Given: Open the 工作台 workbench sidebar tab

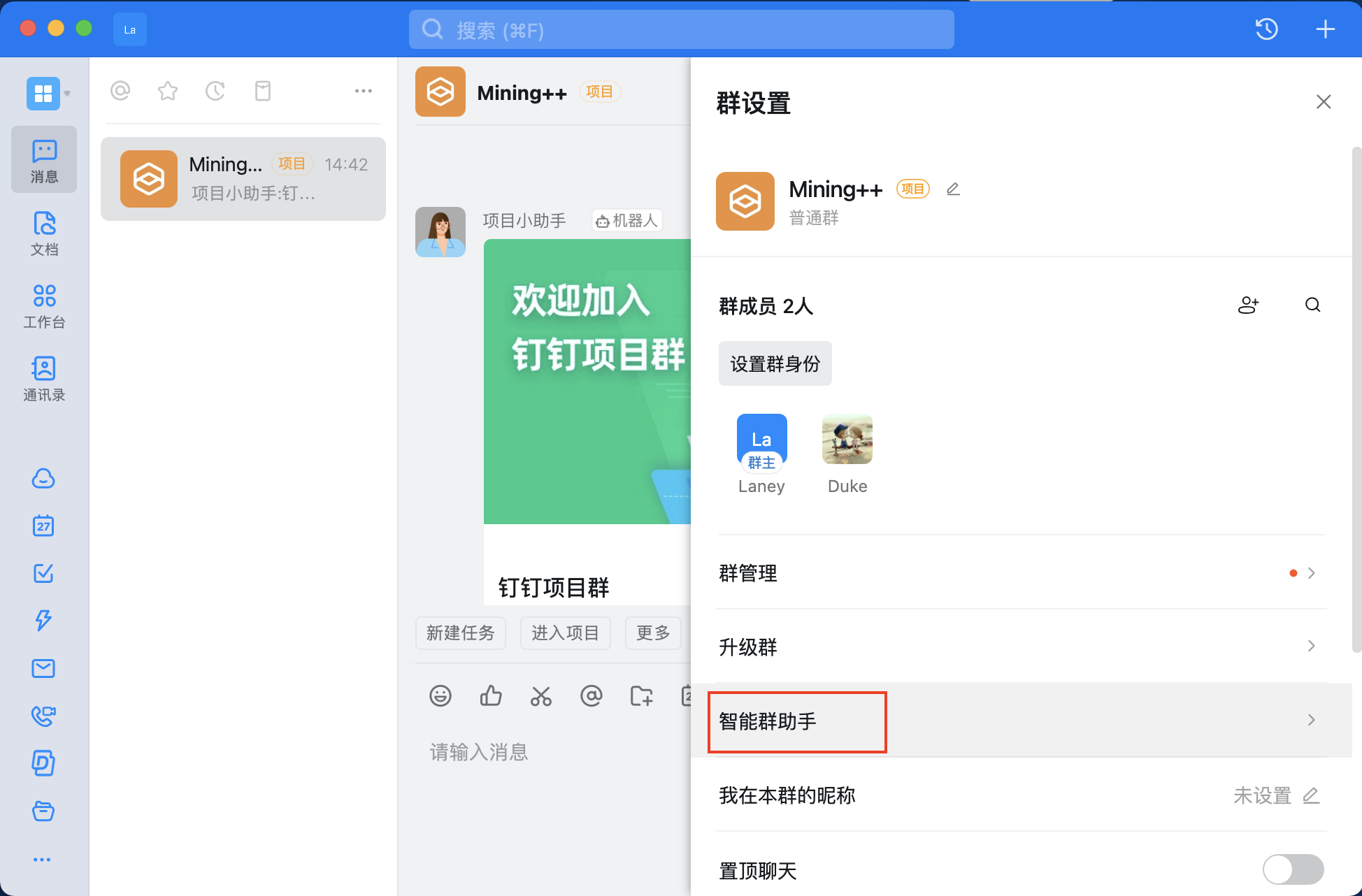Looking at the screenshot, I should point(44,306).
